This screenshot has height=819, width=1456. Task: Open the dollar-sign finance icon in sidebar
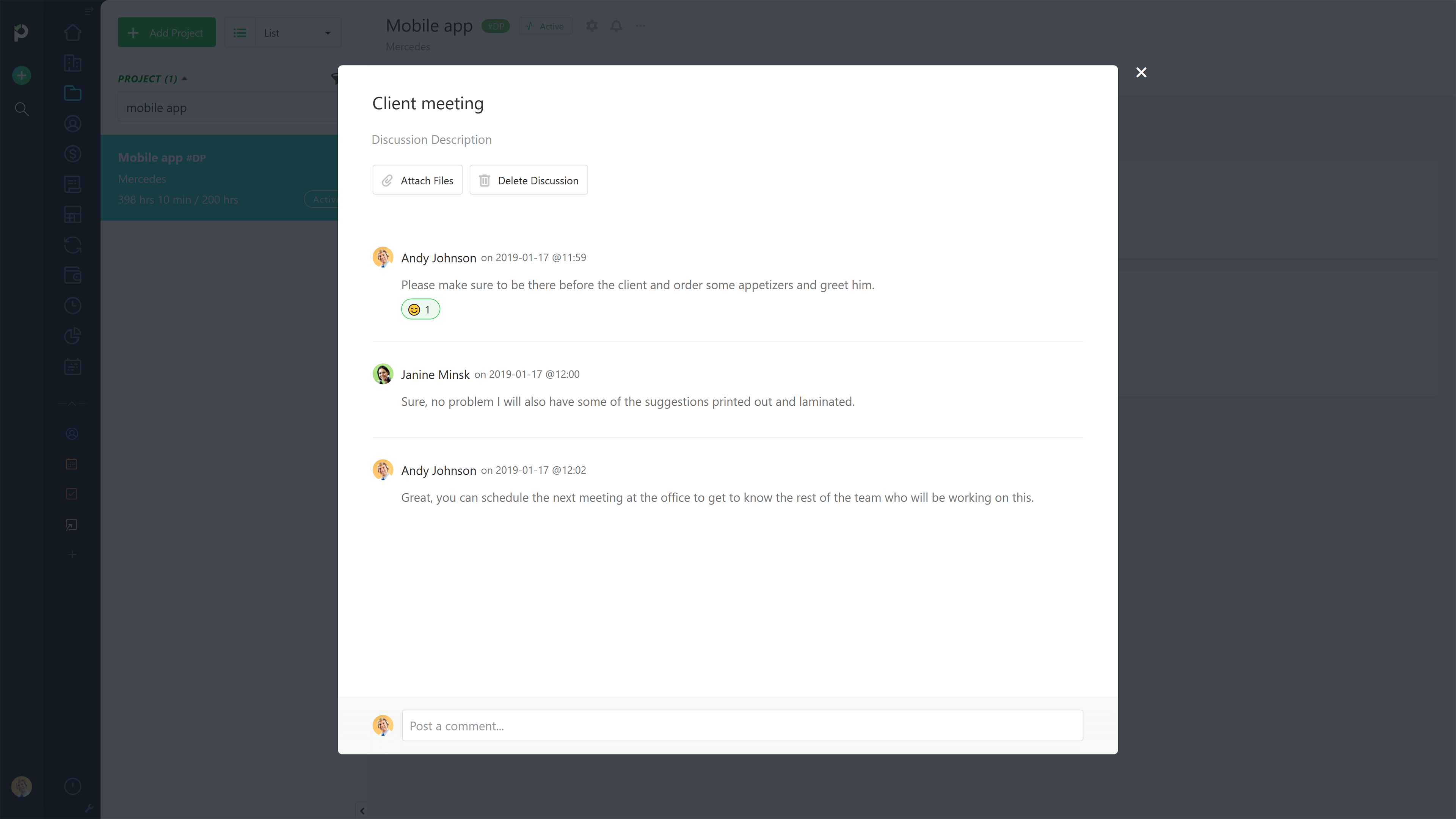coord(72,154)
